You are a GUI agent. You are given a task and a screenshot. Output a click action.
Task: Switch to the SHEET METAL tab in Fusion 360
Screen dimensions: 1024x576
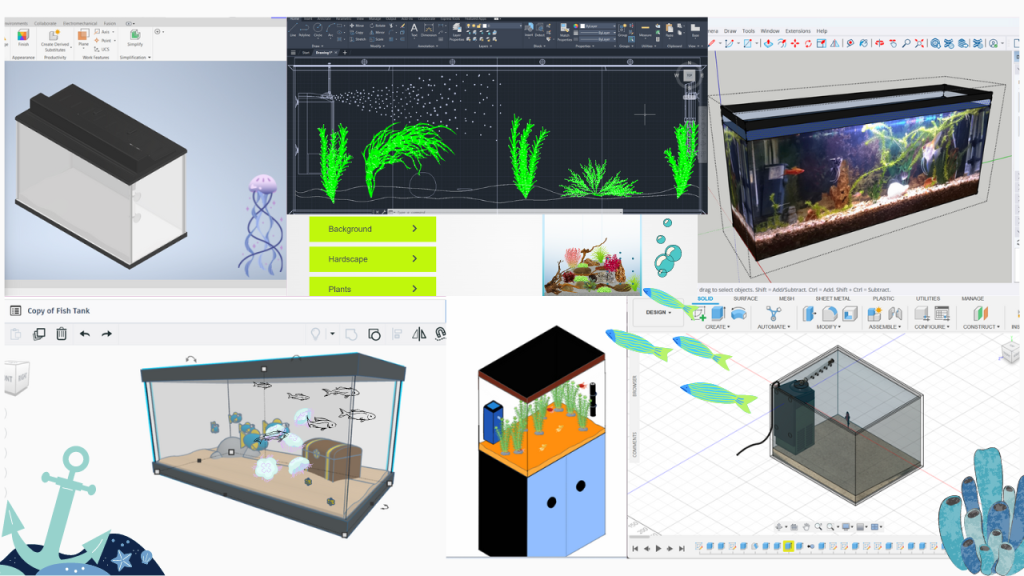pos(836,297)
